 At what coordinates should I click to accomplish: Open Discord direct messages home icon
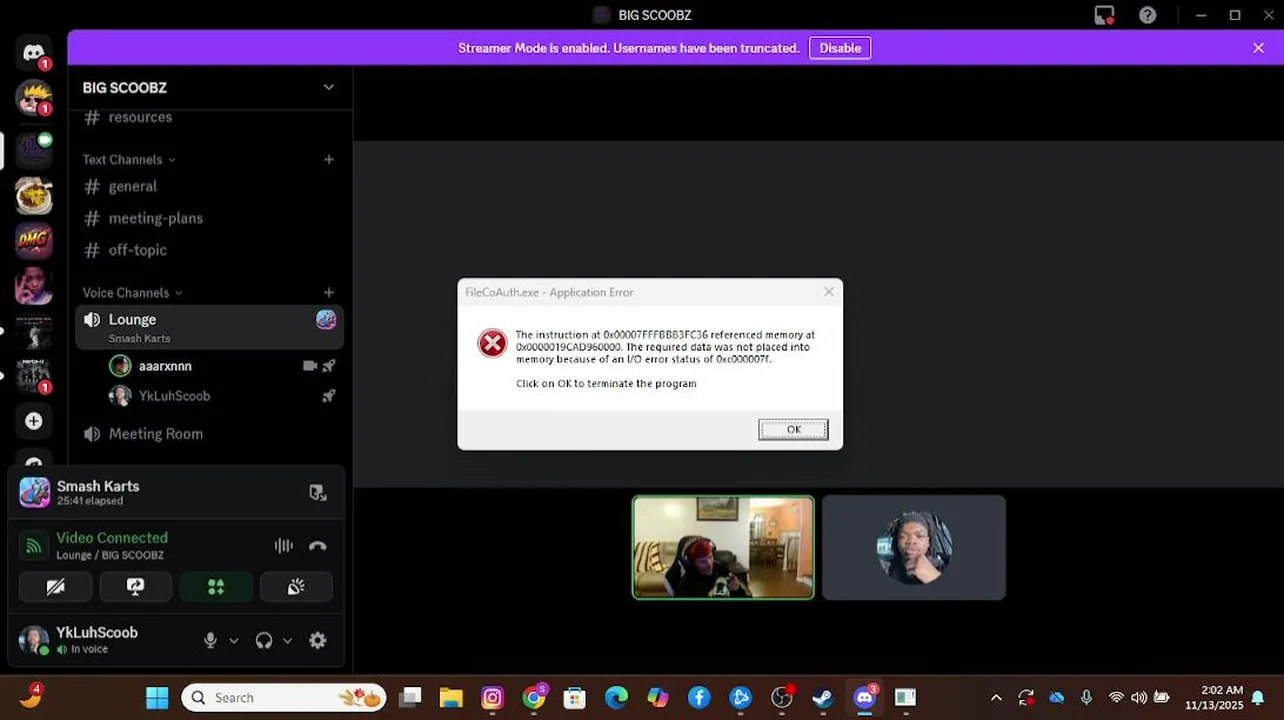point(33,53)
